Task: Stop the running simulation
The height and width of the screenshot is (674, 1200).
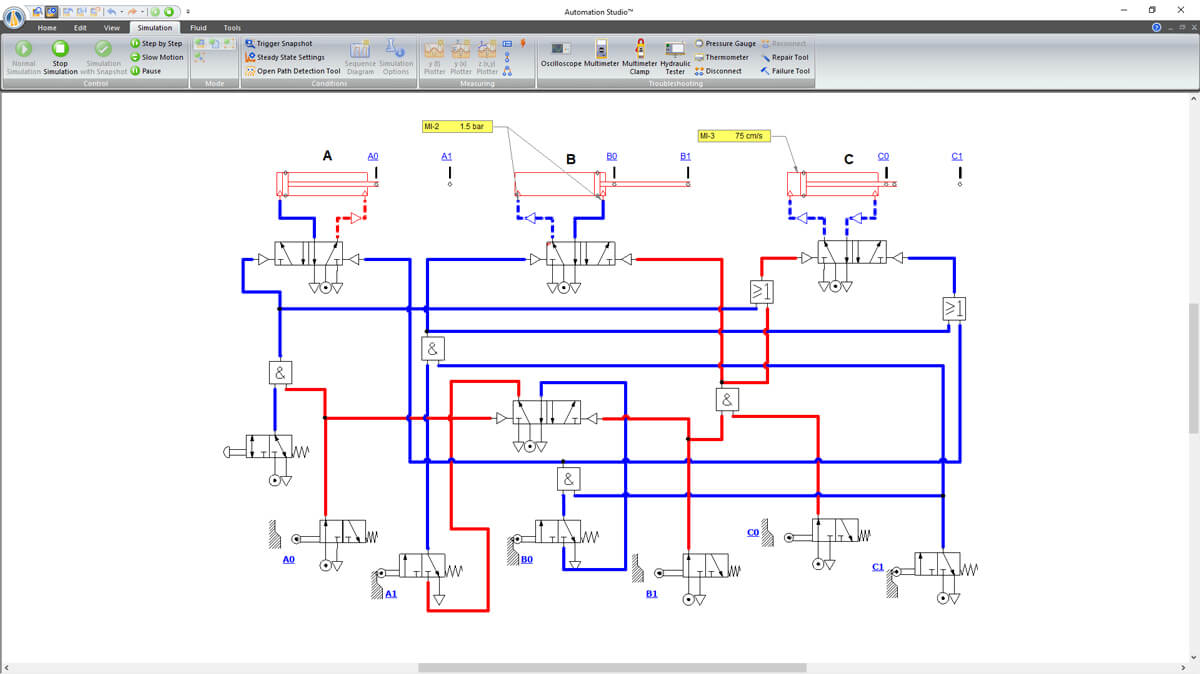Action: pos(60,57)
